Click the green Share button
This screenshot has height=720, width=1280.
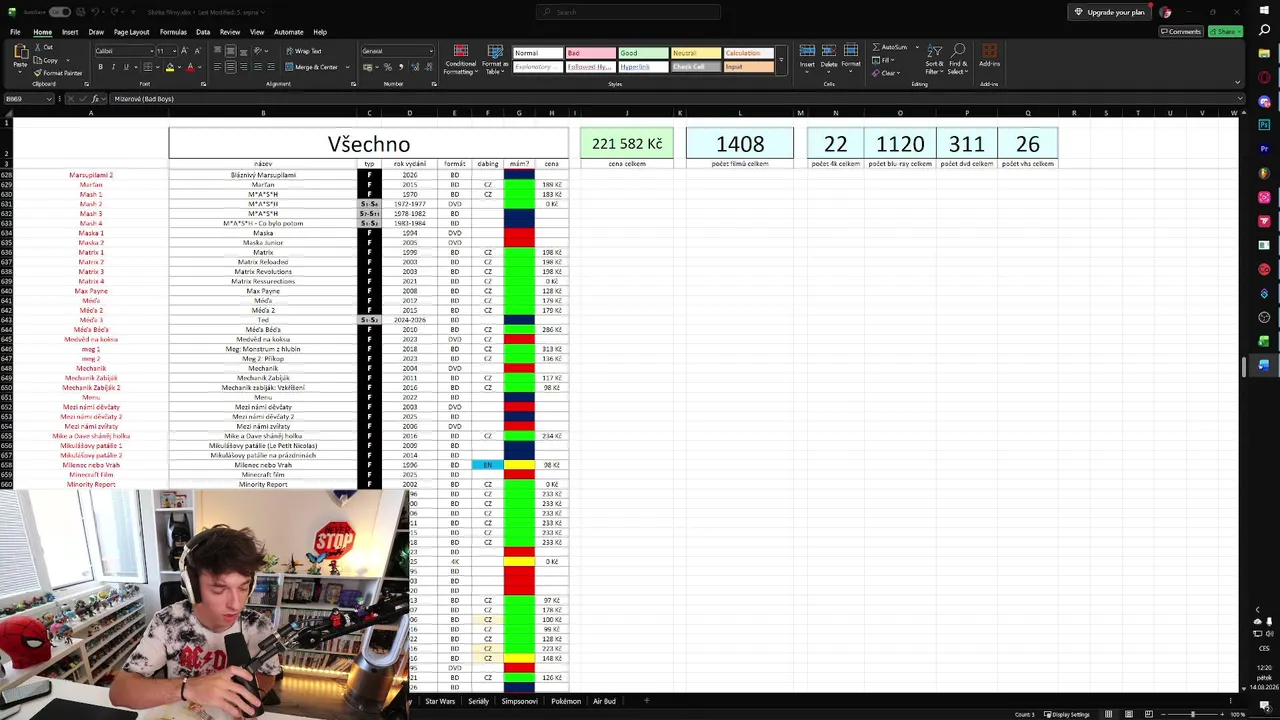pyautogui.click(x=1225, y=32)
